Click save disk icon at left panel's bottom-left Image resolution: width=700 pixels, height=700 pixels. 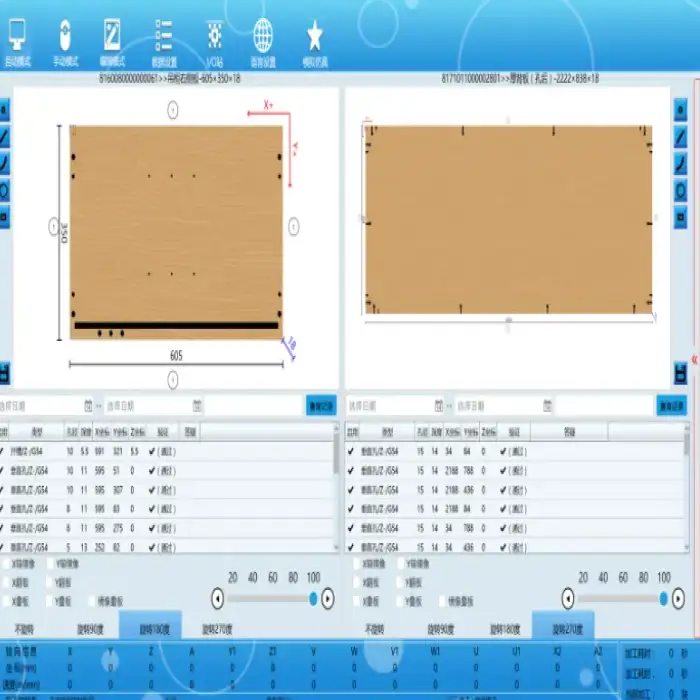coord(5,373)
